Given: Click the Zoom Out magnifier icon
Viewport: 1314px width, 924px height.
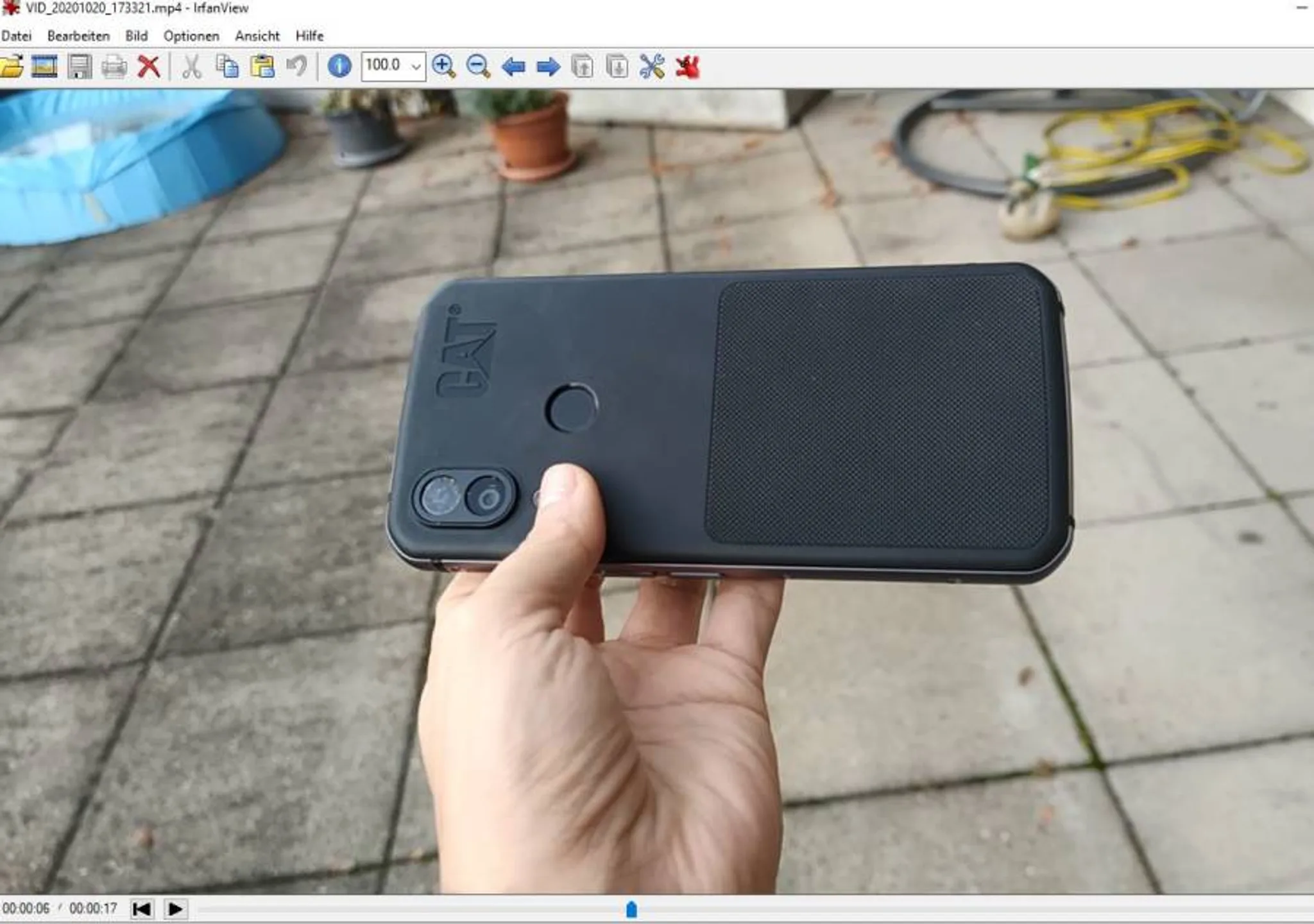Looking at the screenshot, I should [x=479, y=66].
